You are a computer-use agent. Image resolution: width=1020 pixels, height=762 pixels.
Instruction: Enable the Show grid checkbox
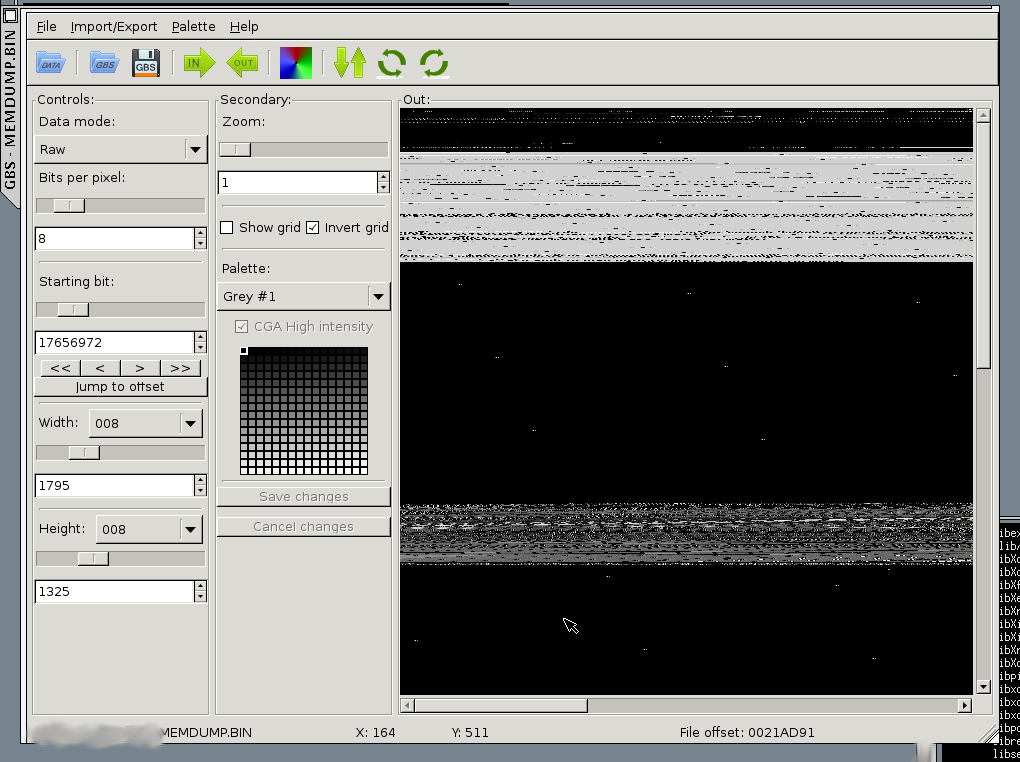click(x=227, y=227)
